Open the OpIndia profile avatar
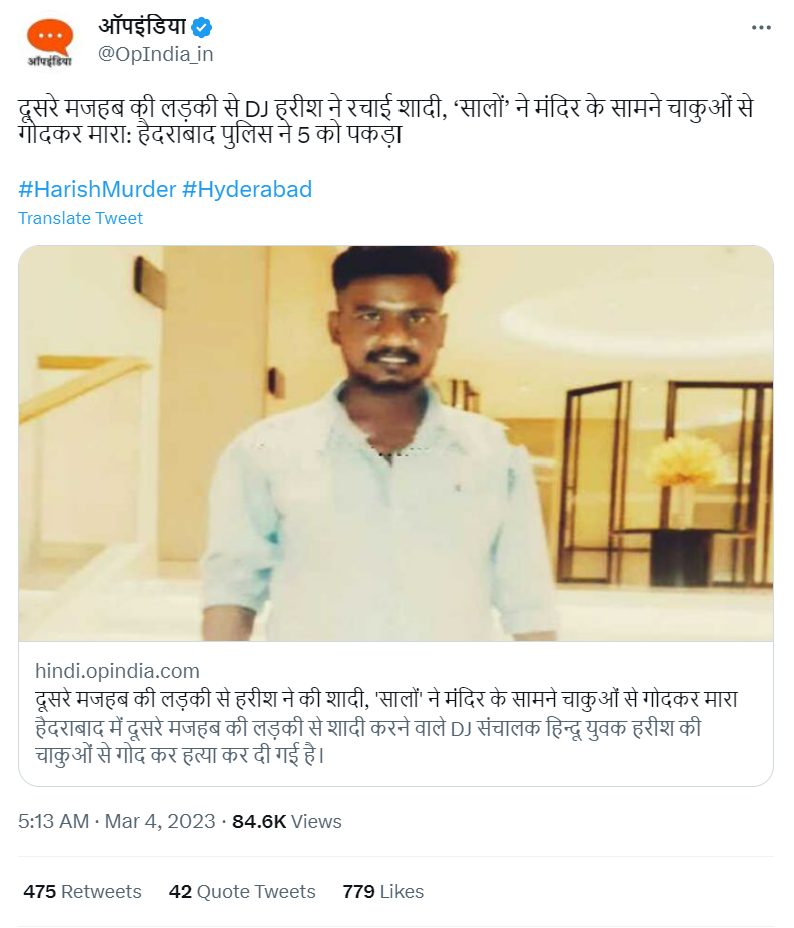 [49, 40]
